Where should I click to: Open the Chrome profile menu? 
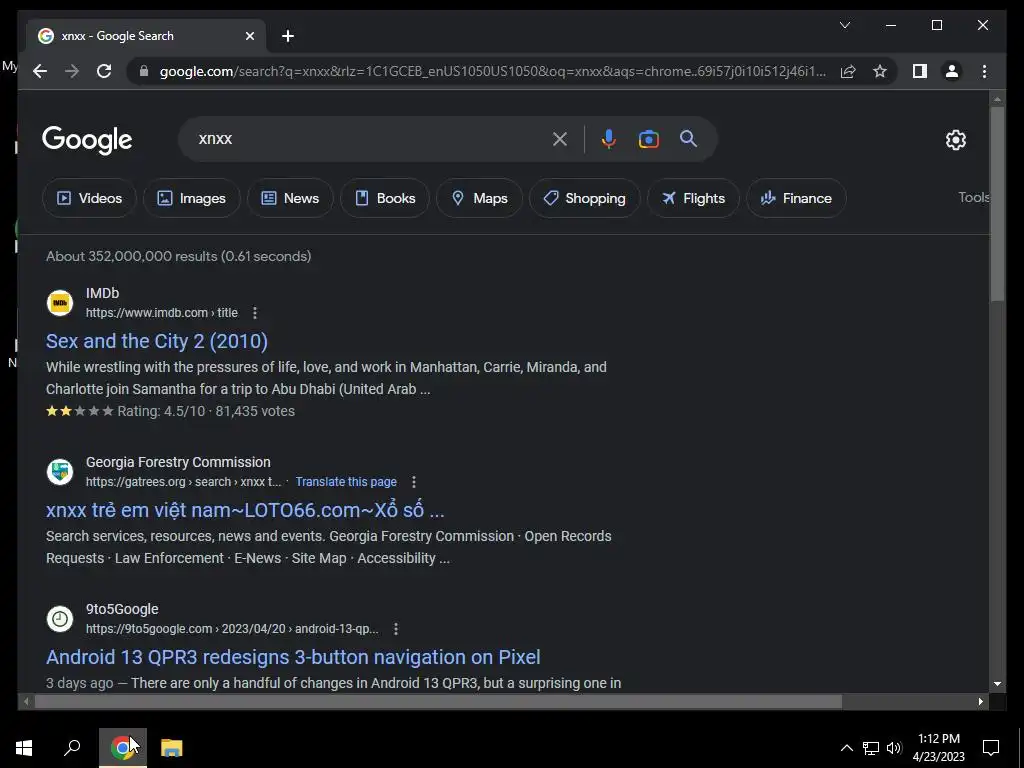pos(952,71)
